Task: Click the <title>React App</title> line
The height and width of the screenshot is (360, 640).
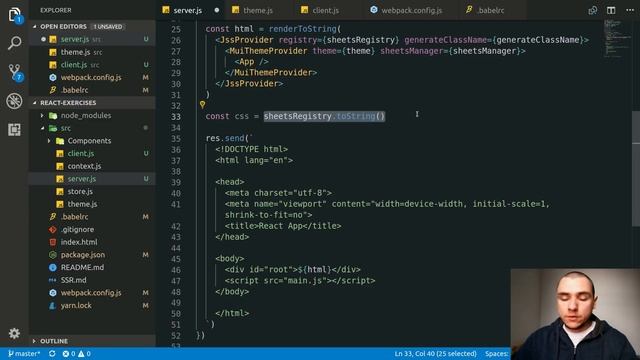Action: pos(283,226)
